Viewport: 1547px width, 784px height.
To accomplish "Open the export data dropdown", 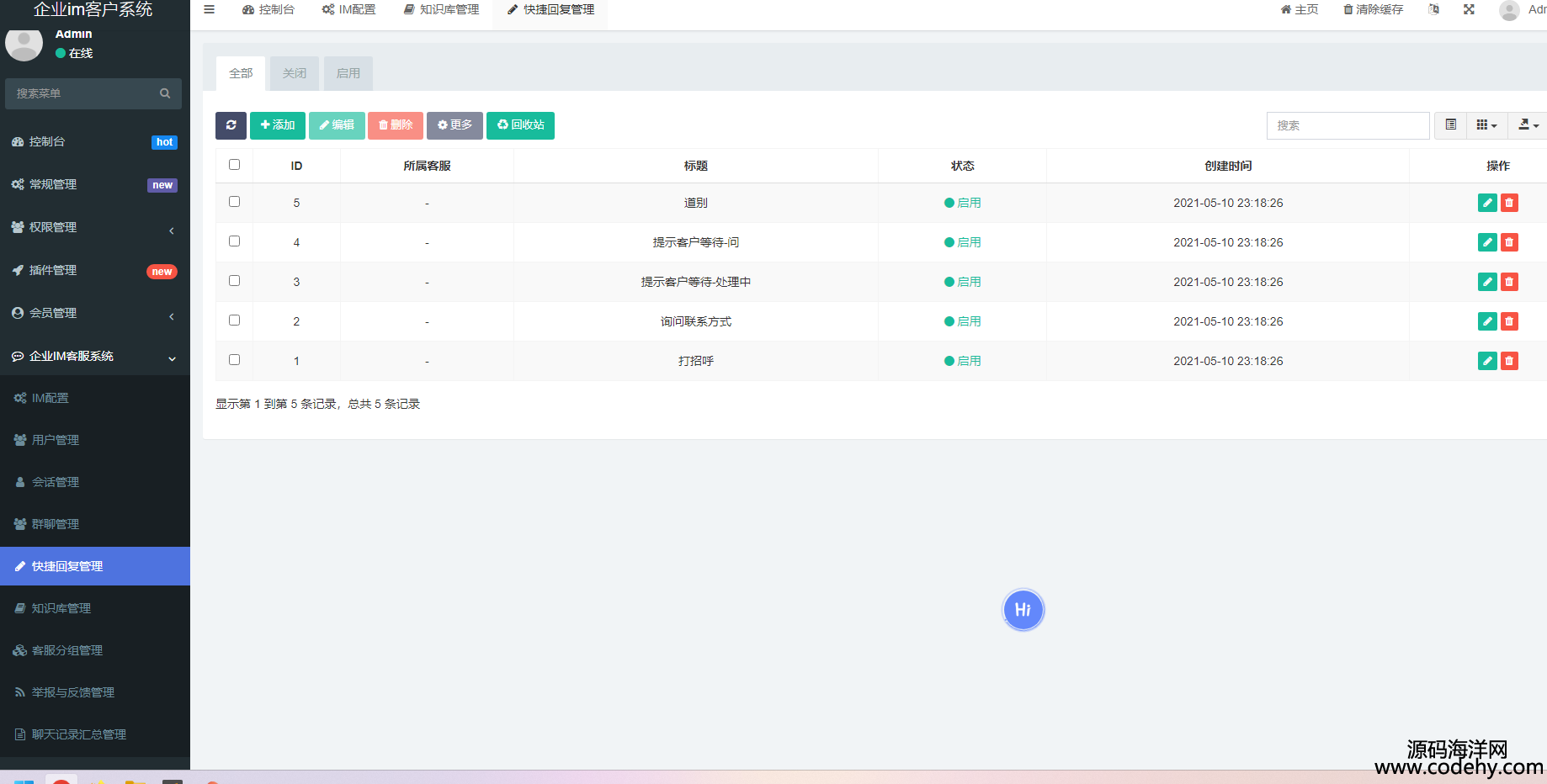I will (1528, 125).
